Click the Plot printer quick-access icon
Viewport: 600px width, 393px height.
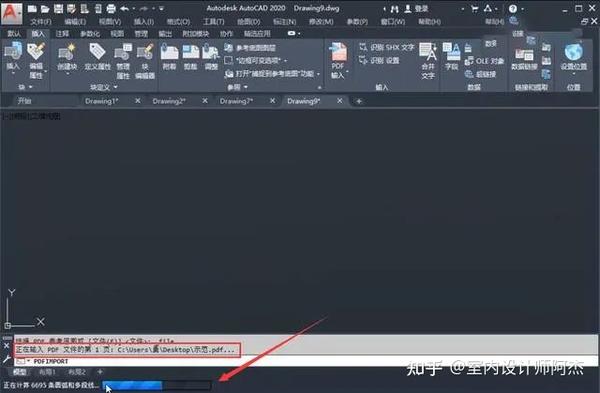111,8
